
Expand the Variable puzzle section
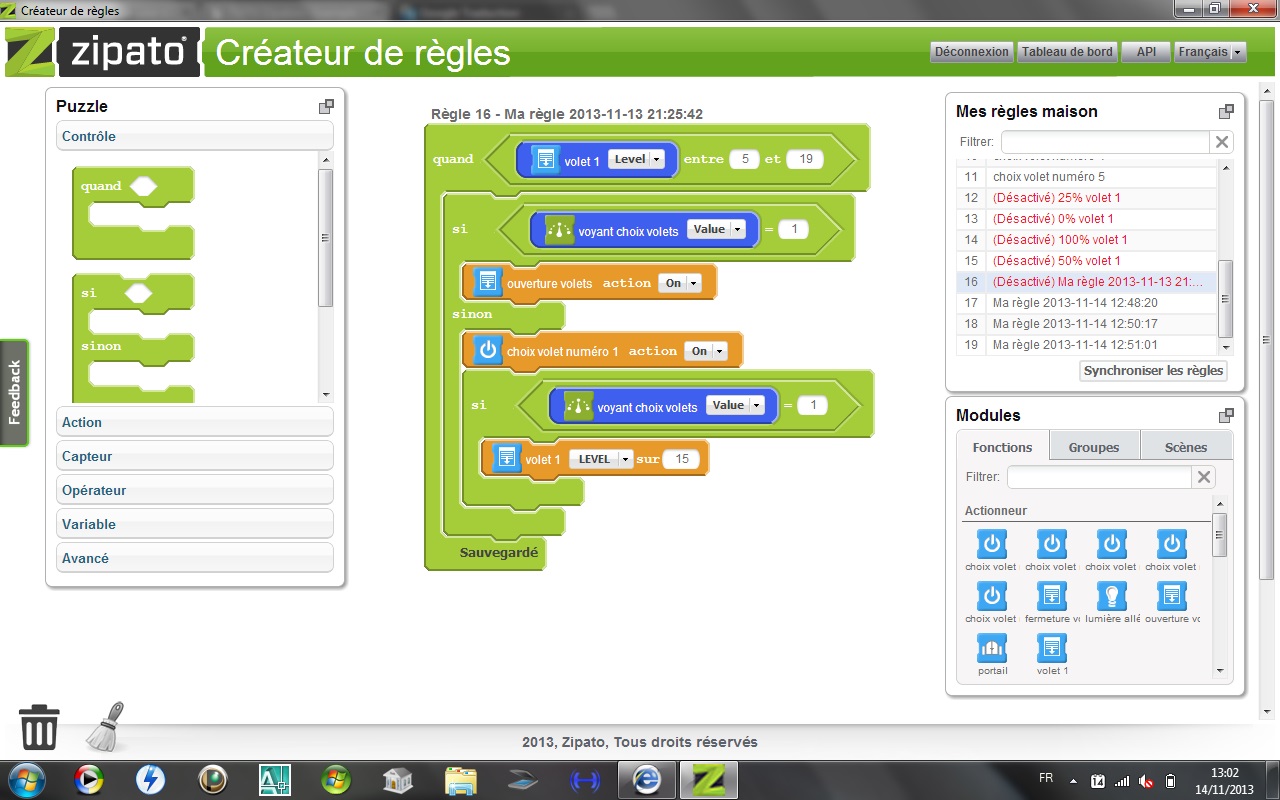tap(195, 525)
